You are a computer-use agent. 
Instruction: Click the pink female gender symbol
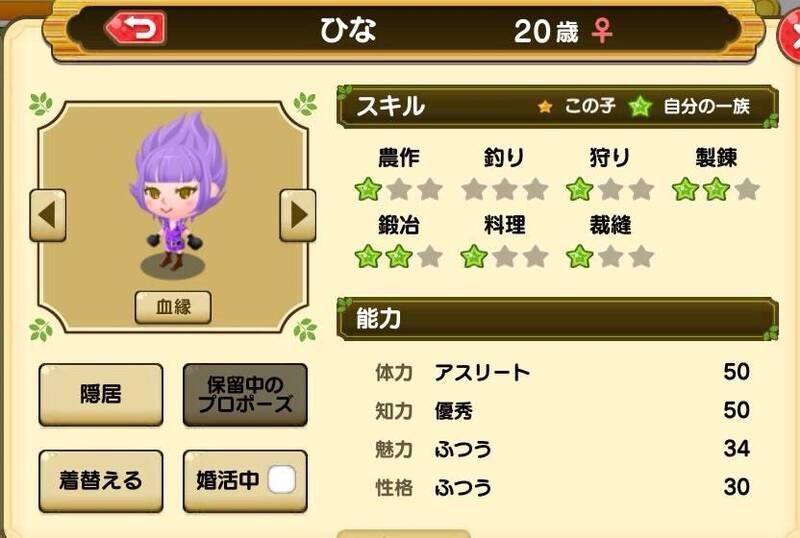(x=602, y=31)
